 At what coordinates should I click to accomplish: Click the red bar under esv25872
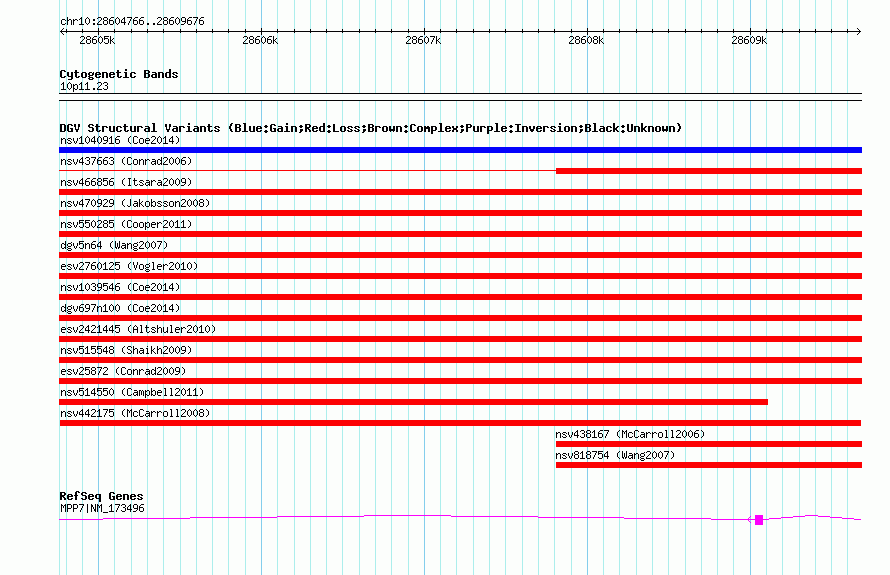pos(460,381)
